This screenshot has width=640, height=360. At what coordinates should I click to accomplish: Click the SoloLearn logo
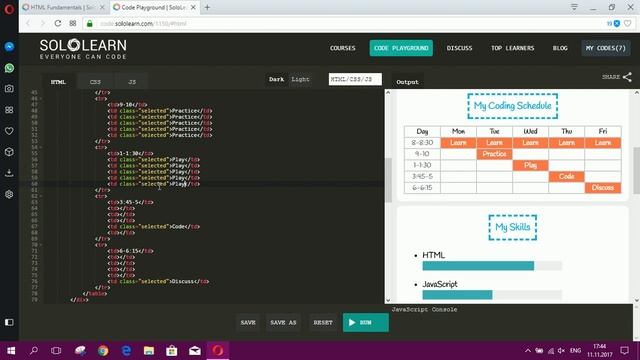tap(83, 49)
